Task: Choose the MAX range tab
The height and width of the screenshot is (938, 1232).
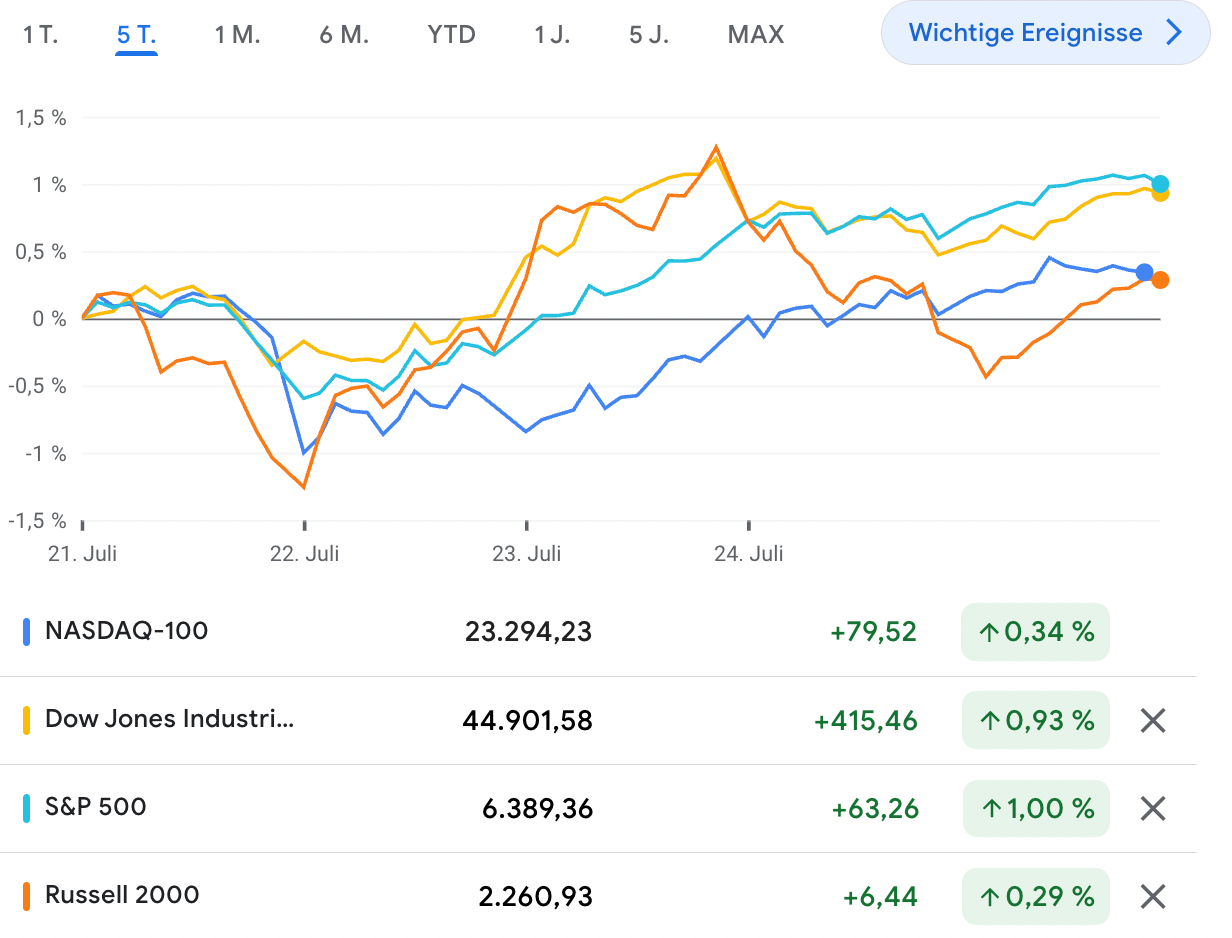Action: [756, 35]
